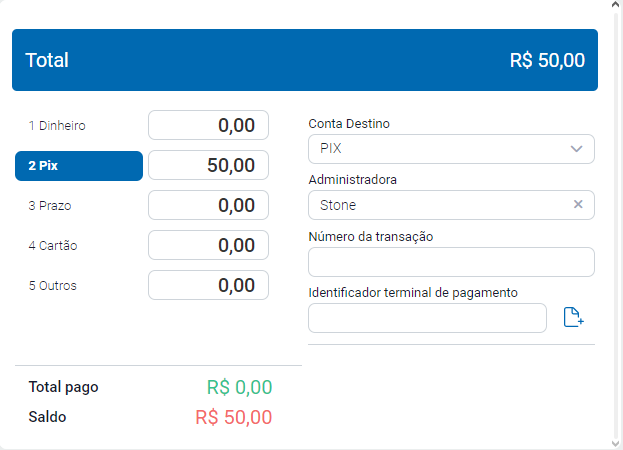Click the scrollbar down arrow
The height and width of the screenshot is (450, 623).
(616, 443)
